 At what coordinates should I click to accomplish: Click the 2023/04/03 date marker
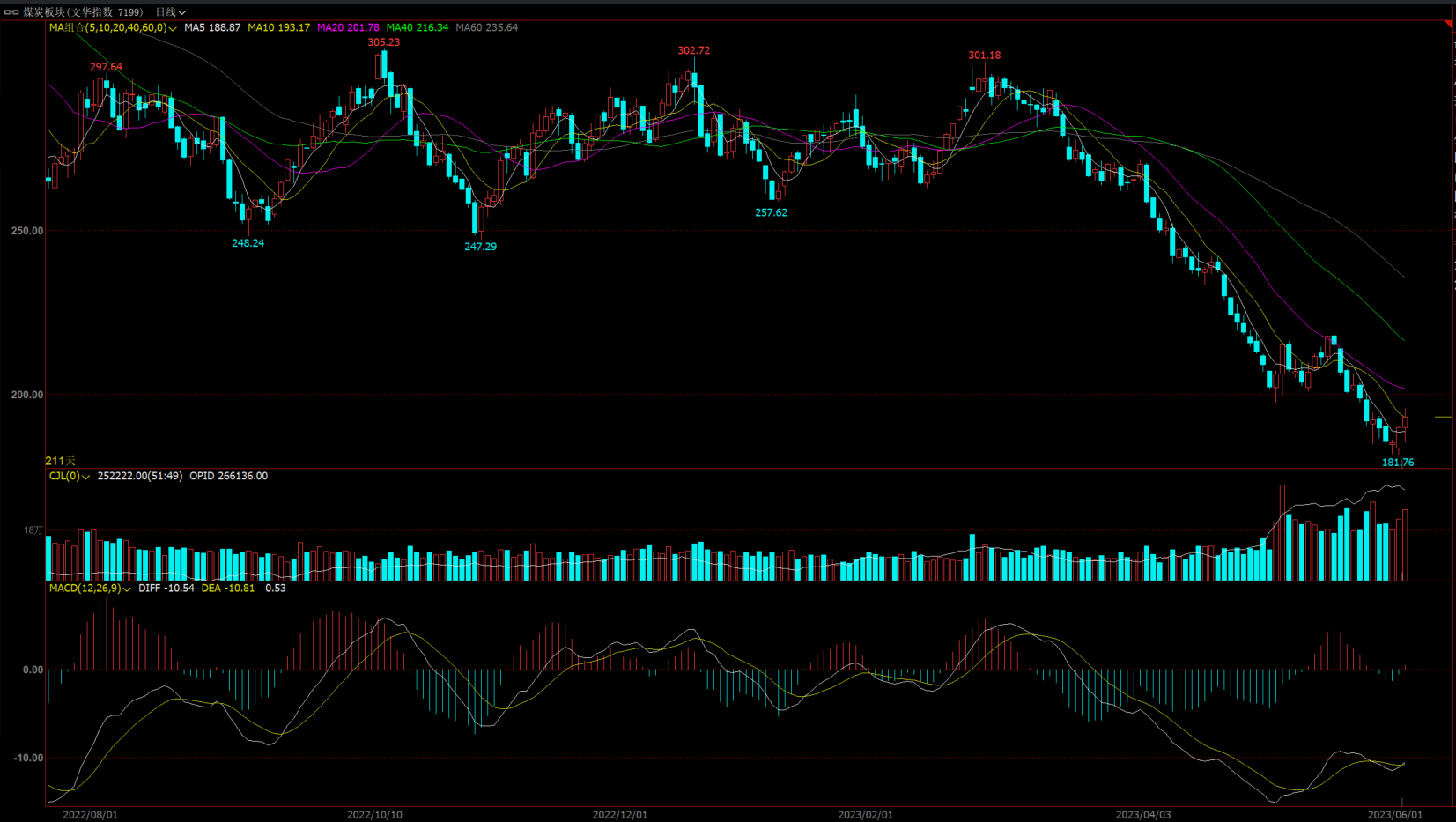(1143, 815)
